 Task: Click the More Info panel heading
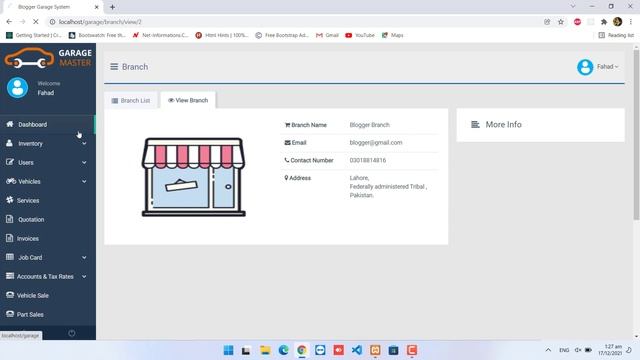coord(503,124)
